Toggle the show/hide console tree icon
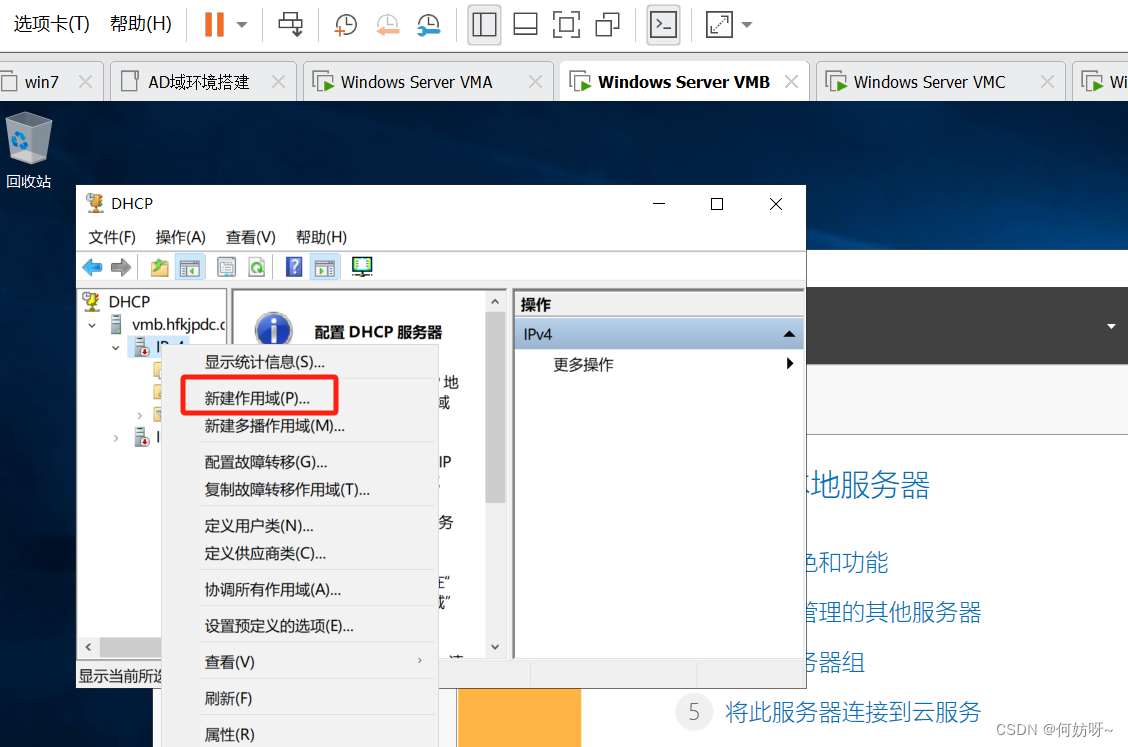This screenshot has width=1128, height=747. pyautogui.click(x=190, y=268)
